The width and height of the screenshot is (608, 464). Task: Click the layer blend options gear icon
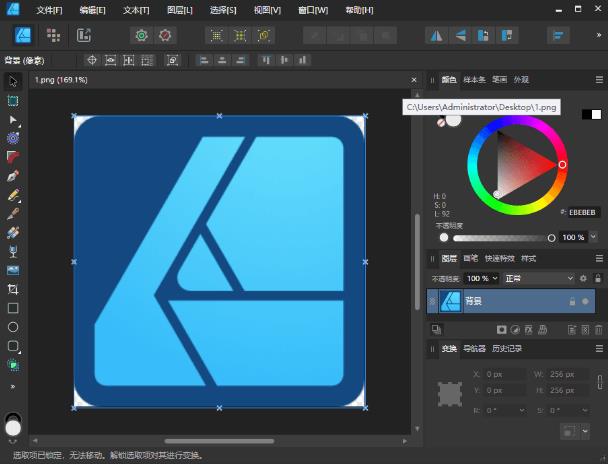click(x=583, y=278)
